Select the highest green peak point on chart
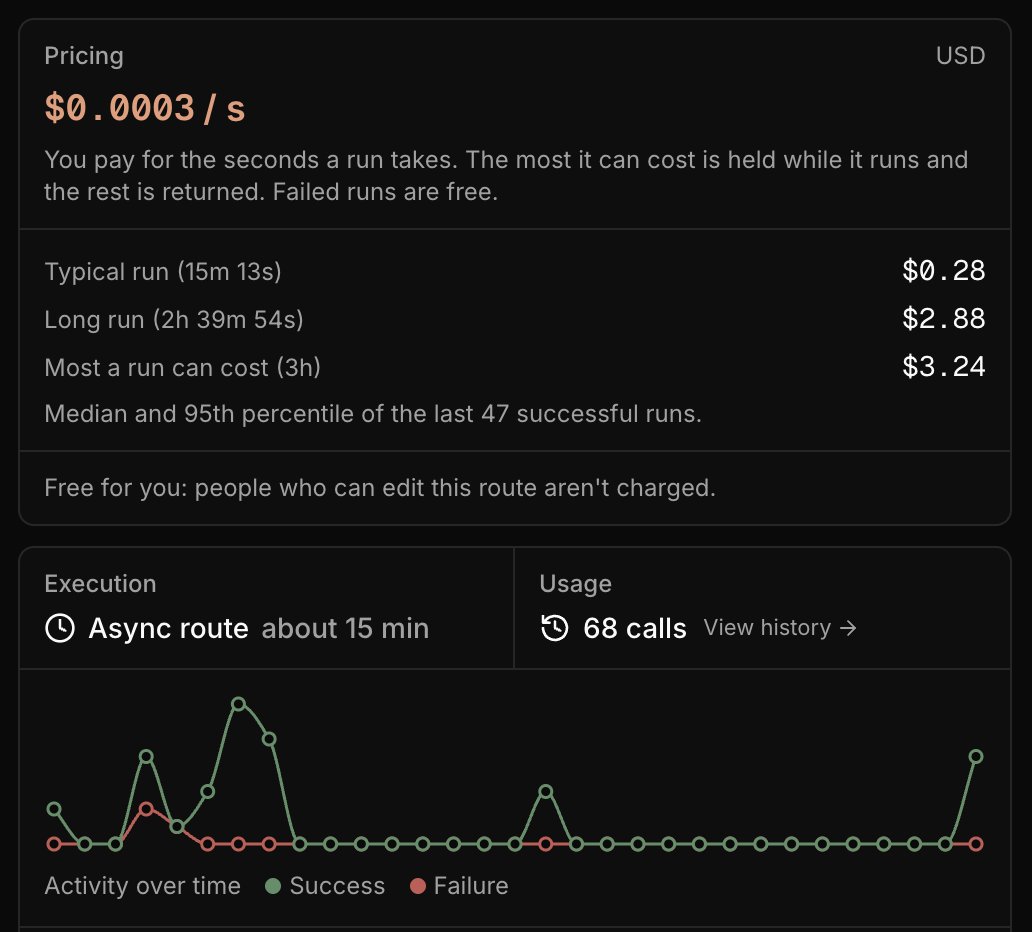 coord(238,704)
